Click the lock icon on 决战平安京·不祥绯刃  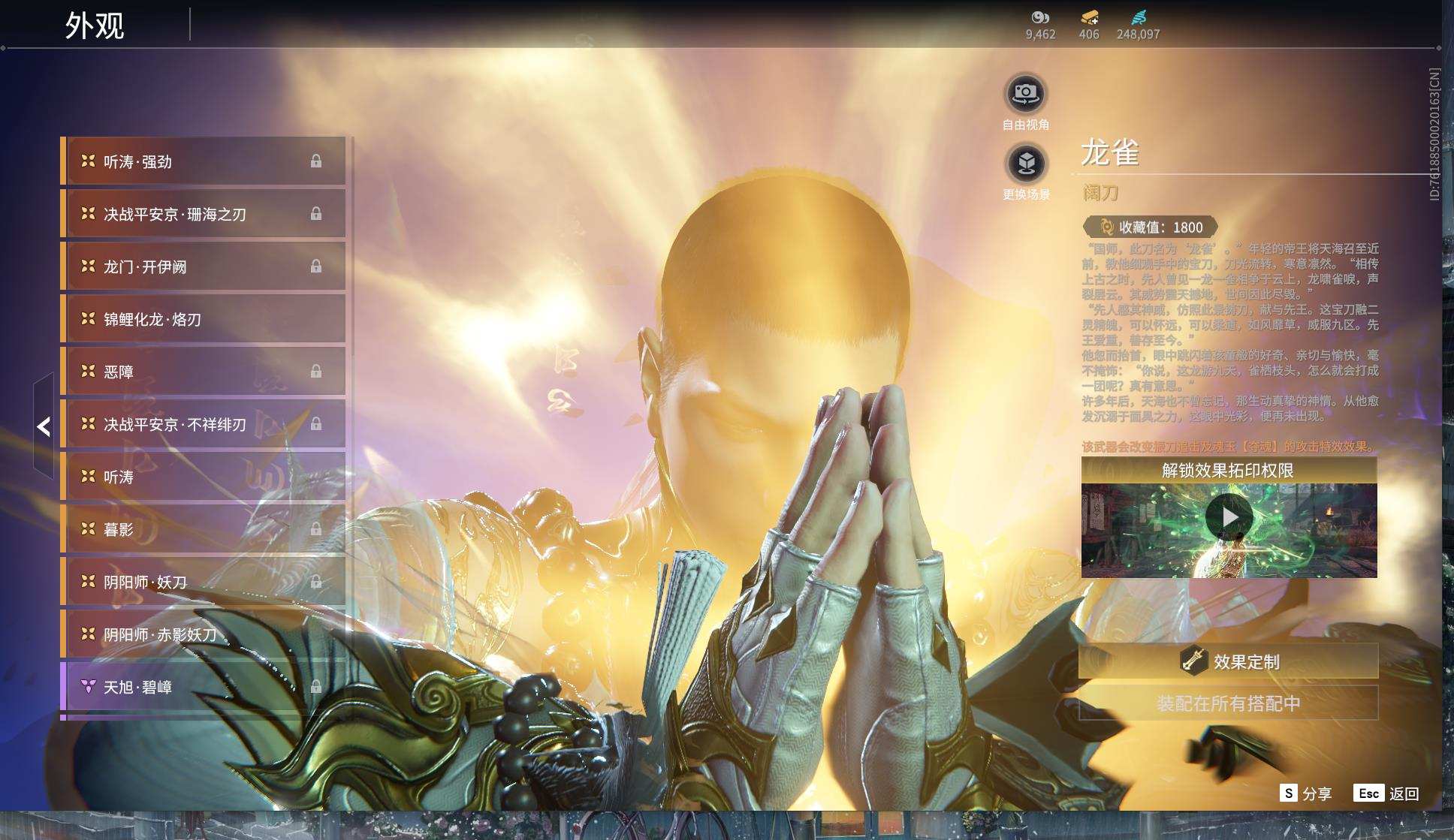pyautogui.click(x=316, y=424)
